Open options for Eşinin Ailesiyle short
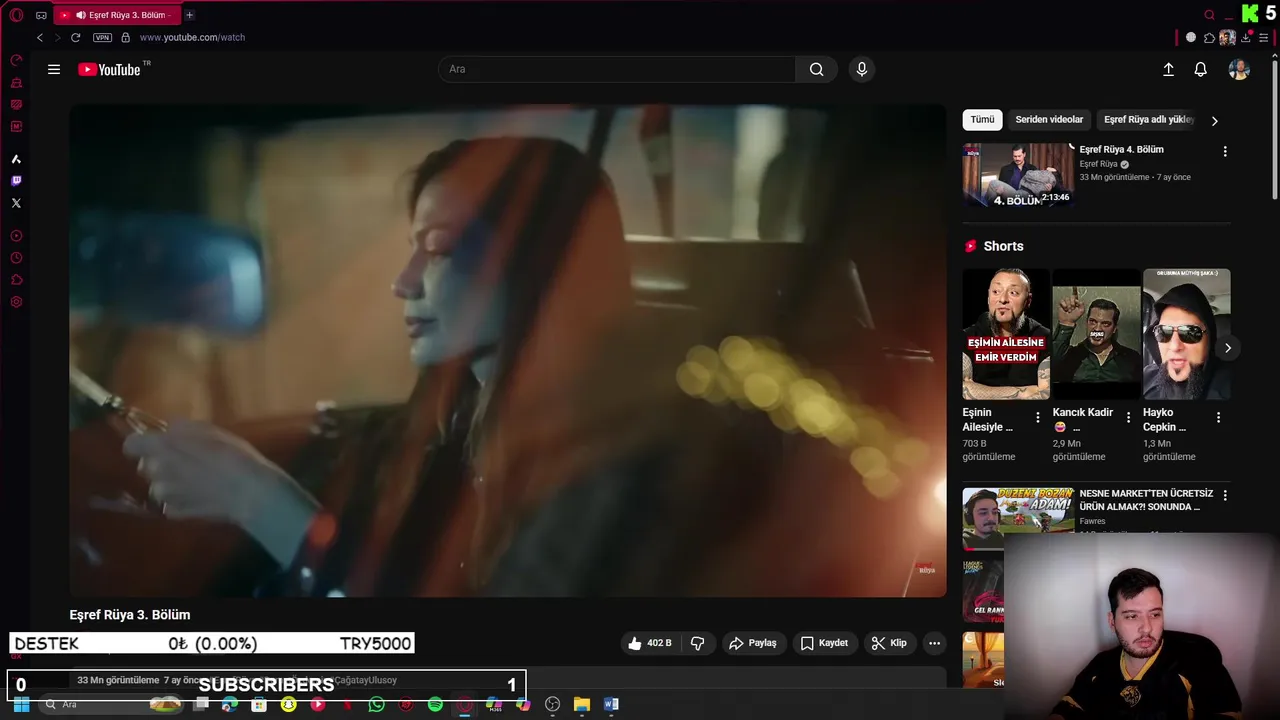 coord(1037,417)
